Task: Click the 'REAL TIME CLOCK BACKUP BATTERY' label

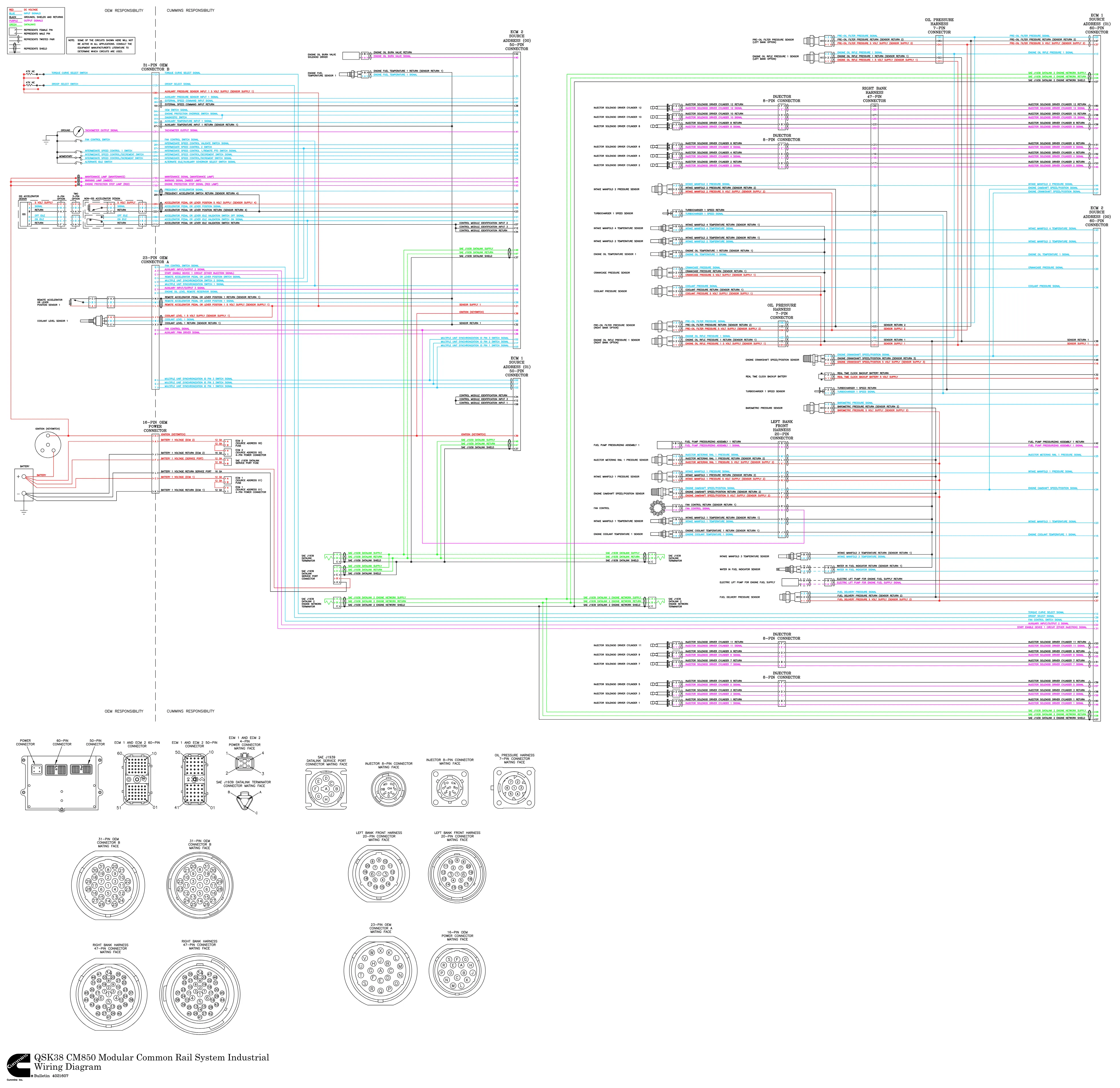Action: pos(766,377)
